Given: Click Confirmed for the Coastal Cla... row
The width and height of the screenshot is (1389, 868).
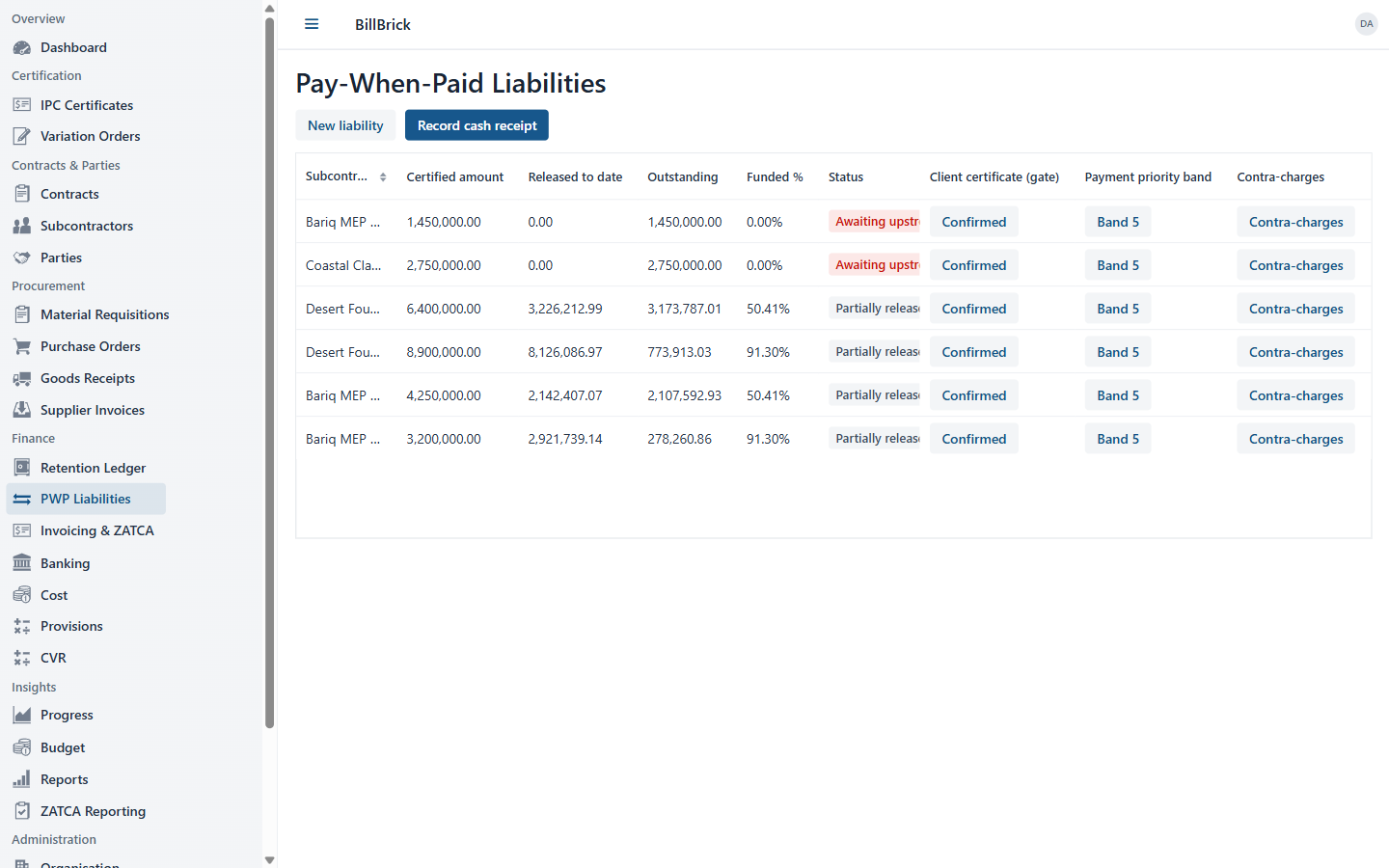Looking at the screenshot, I should (973, 265).
